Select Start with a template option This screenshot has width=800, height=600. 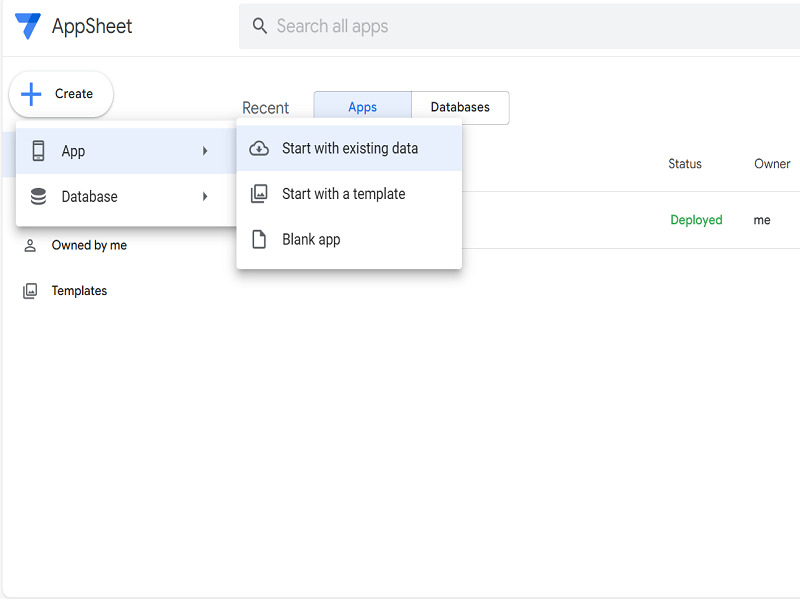(343, 194)
